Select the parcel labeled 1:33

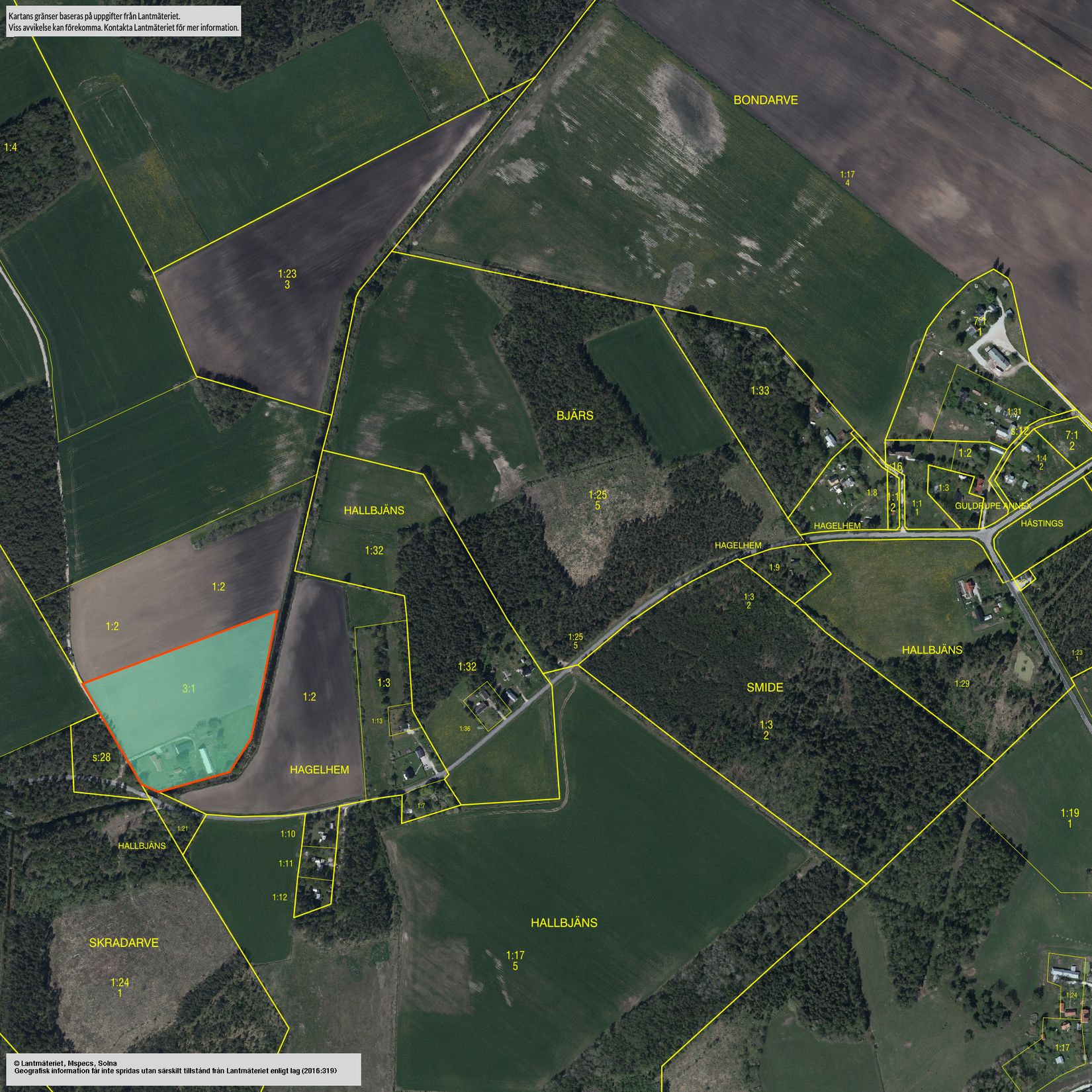point(760,391)
